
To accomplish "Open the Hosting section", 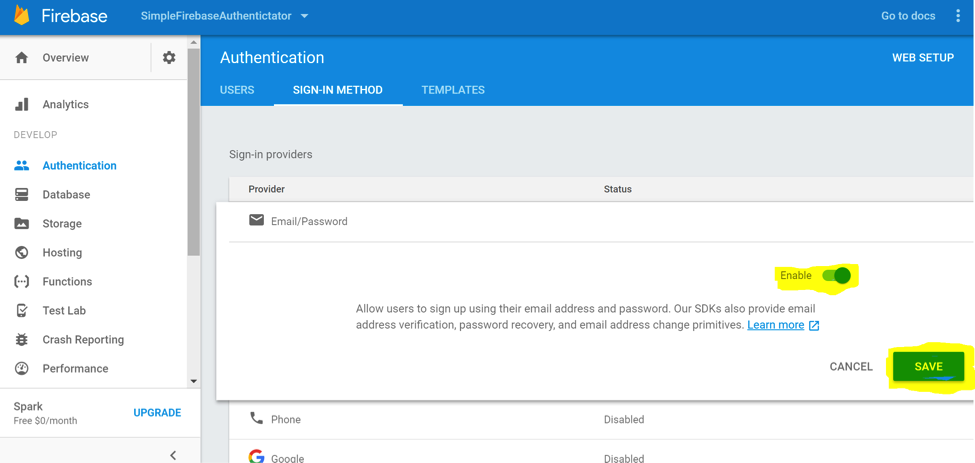I will (x=62, y=252).
